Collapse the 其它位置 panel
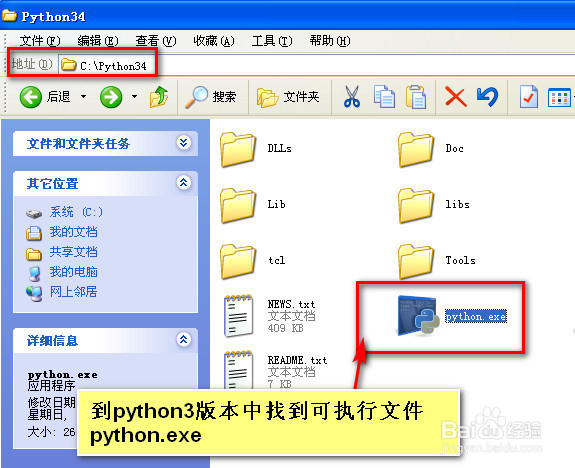The width and height of the screenshot is (575, 468). 183,182
